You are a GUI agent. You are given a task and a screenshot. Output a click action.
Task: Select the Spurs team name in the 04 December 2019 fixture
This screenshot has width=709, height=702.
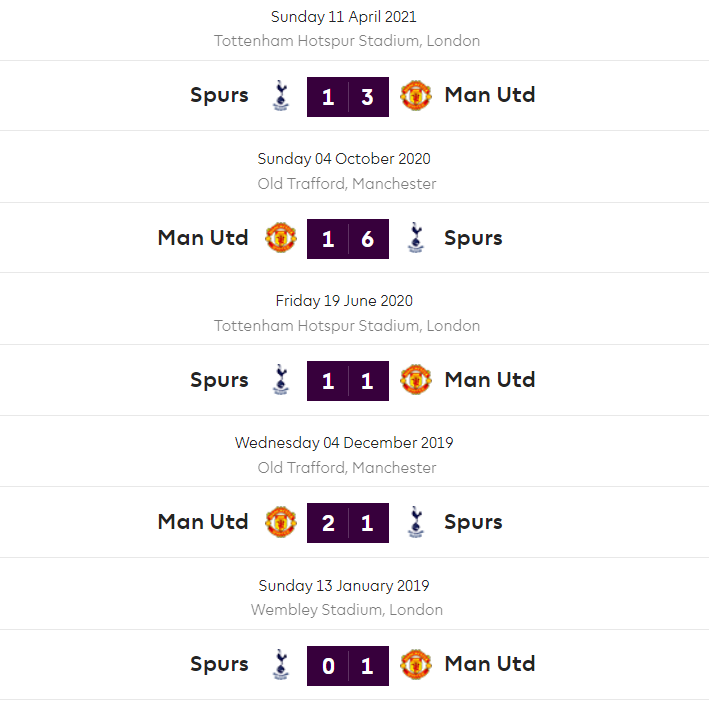pyautogui.click(x=473, y=522)
